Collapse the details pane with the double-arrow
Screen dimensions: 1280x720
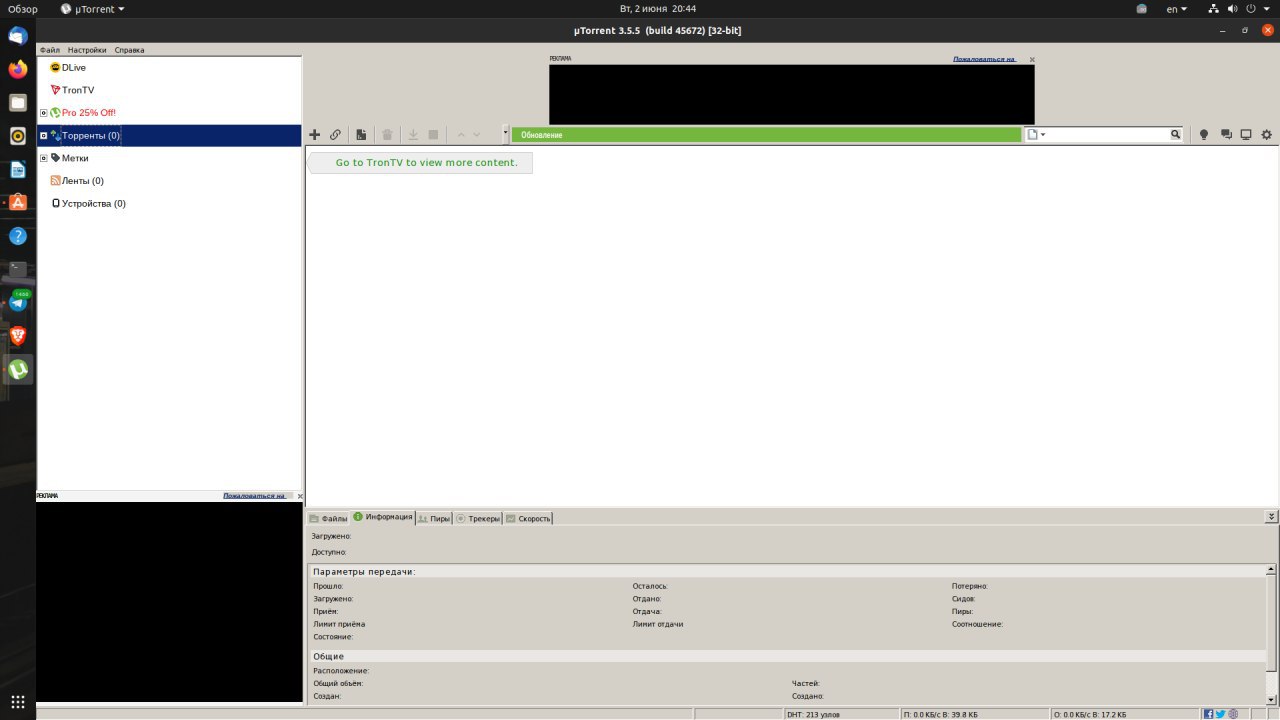(x=1271, y=517)
